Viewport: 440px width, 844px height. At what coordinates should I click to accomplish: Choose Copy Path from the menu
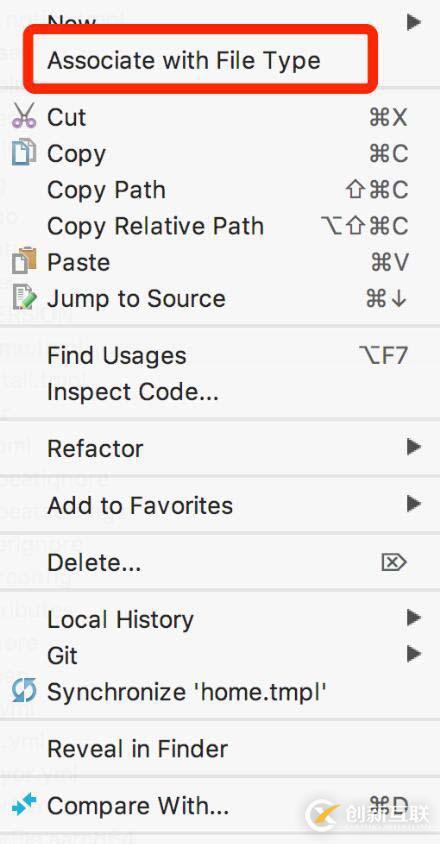click(106, 190)
